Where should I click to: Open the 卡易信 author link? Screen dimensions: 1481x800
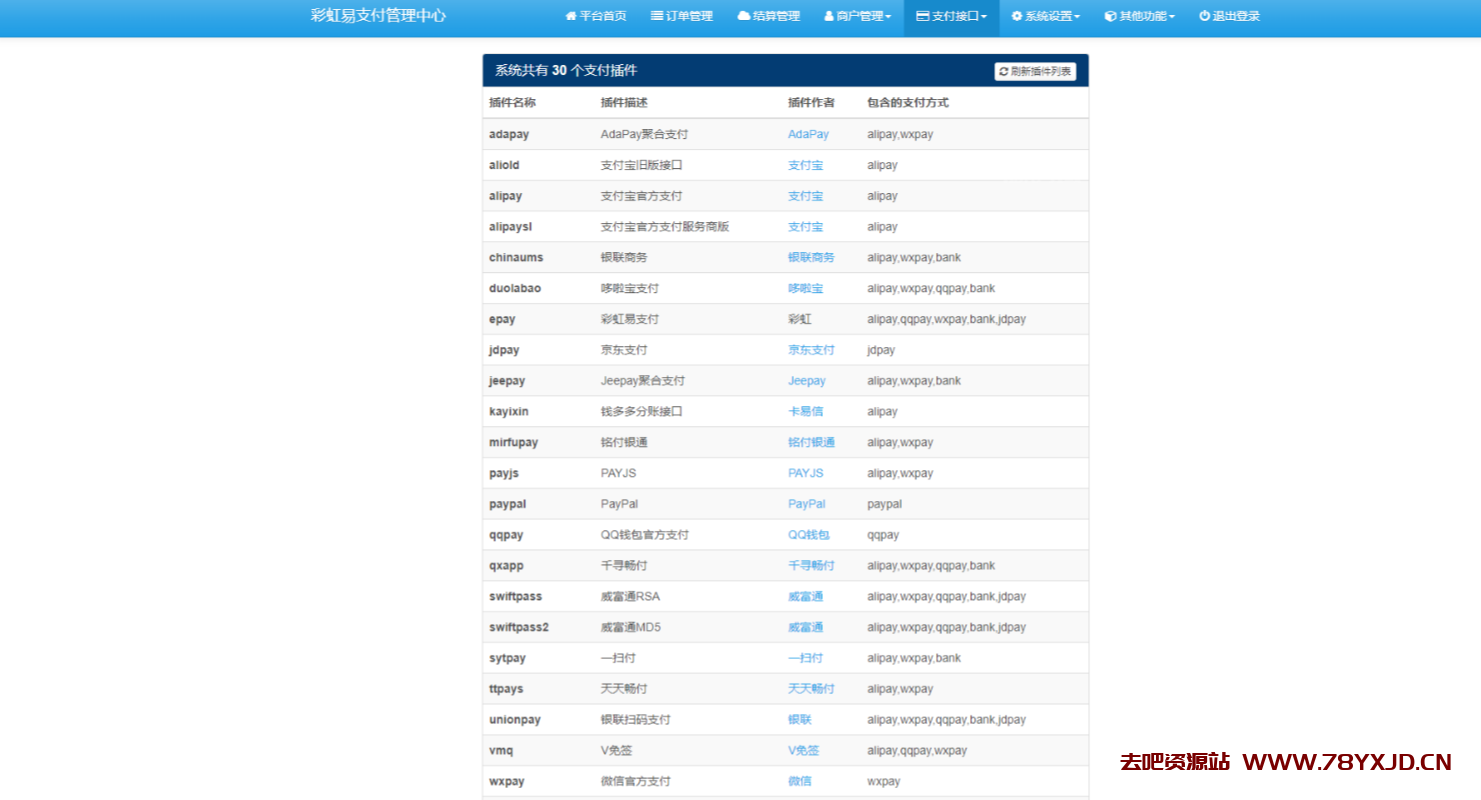tap(805, 411)
